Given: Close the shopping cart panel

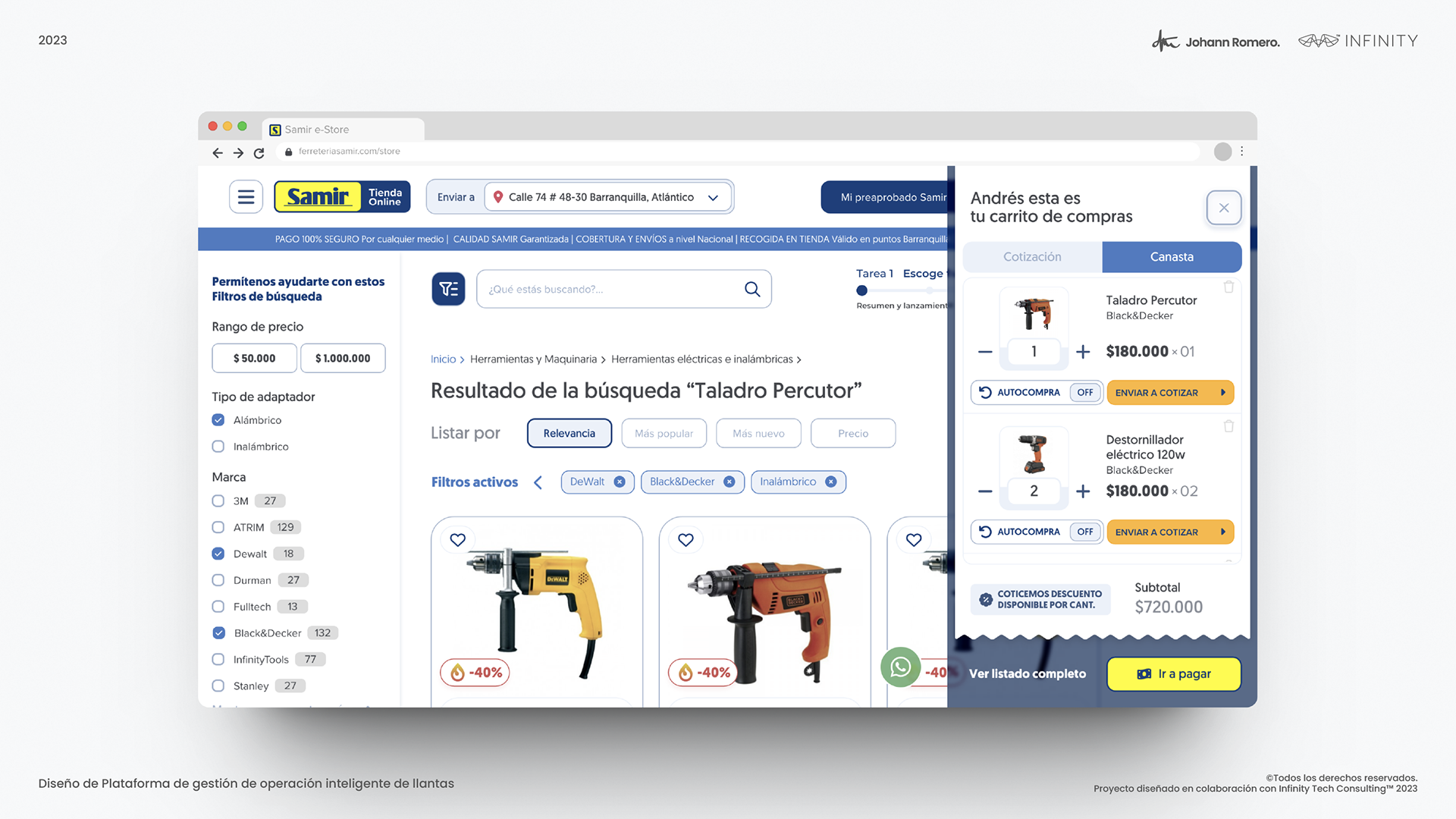Looking at the screenshot, I should (x=1224, y=208).
